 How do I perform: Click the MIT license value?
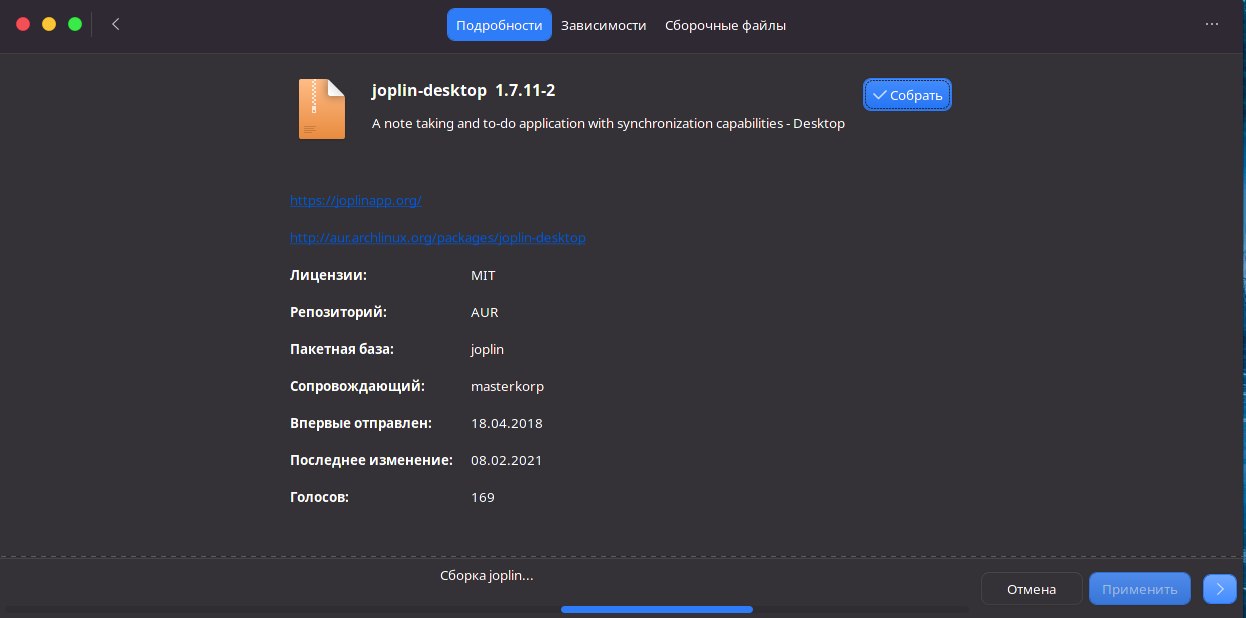pyautogui.click(x=483, y=275)
